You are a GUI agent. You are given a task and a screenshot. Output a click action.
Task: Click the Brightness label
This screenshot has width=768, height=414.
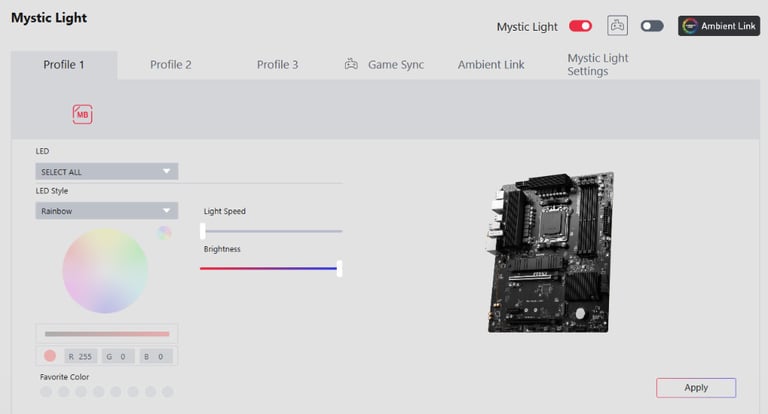tap(222, 249)
